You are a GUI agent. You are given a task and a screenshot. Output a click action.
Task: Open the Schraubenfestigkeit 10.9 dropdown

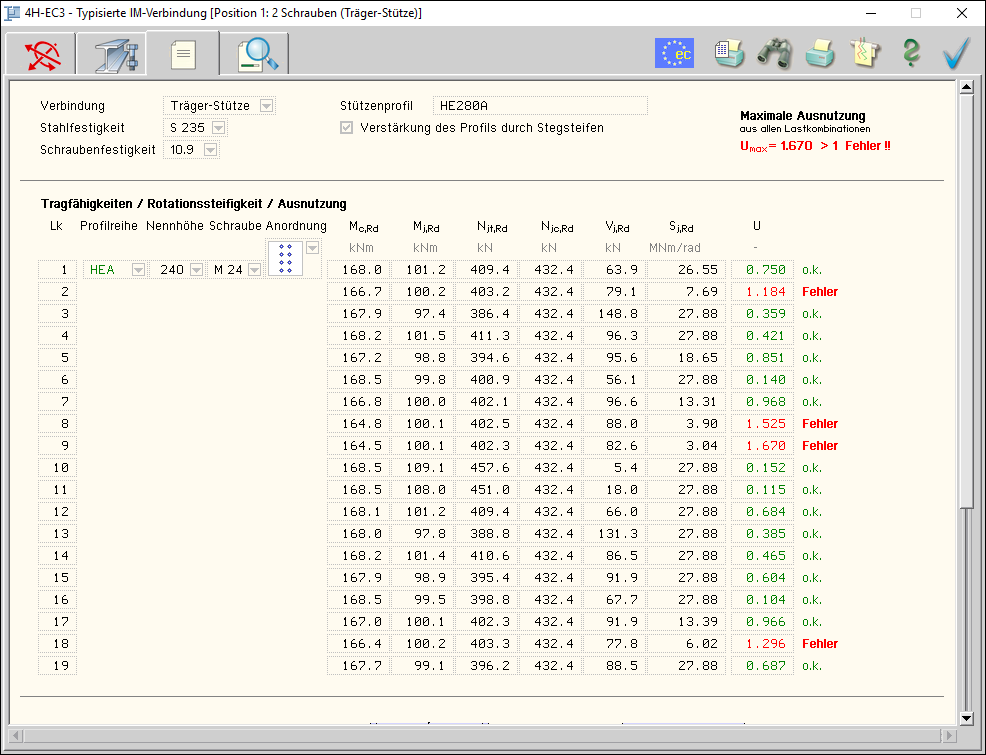point(210,150)
